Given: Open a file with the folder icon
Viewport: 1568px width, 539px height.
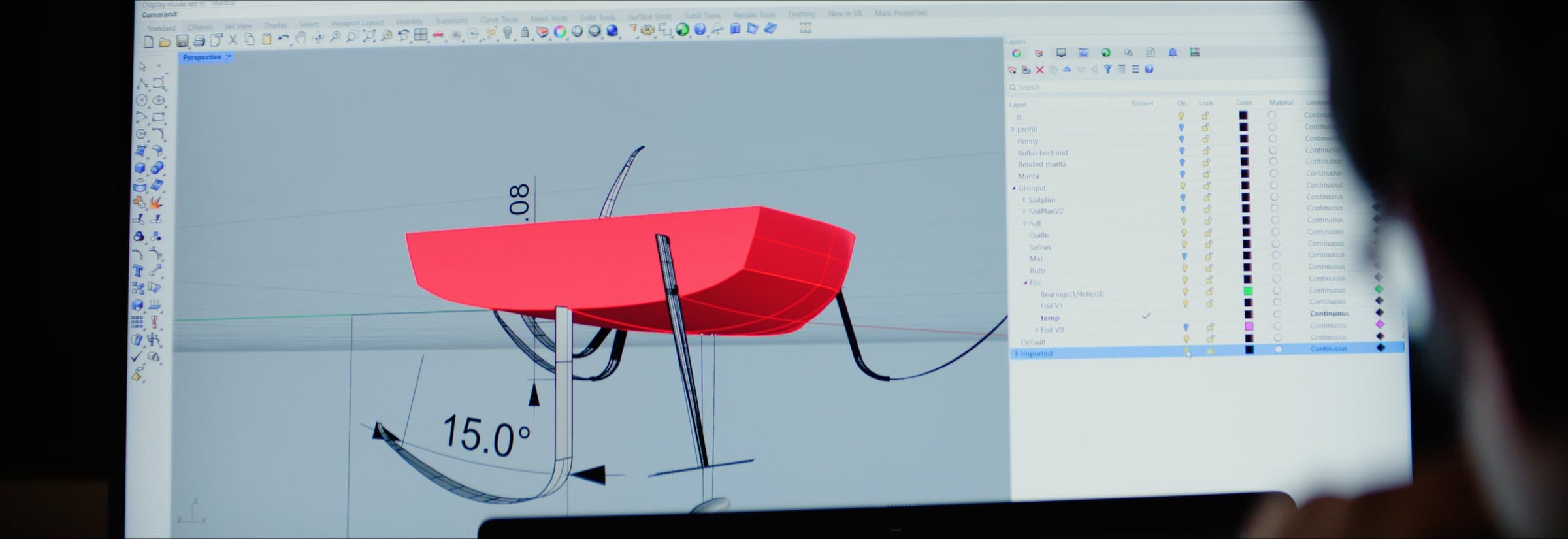Looking at the screenshot, I should (165, 42).
